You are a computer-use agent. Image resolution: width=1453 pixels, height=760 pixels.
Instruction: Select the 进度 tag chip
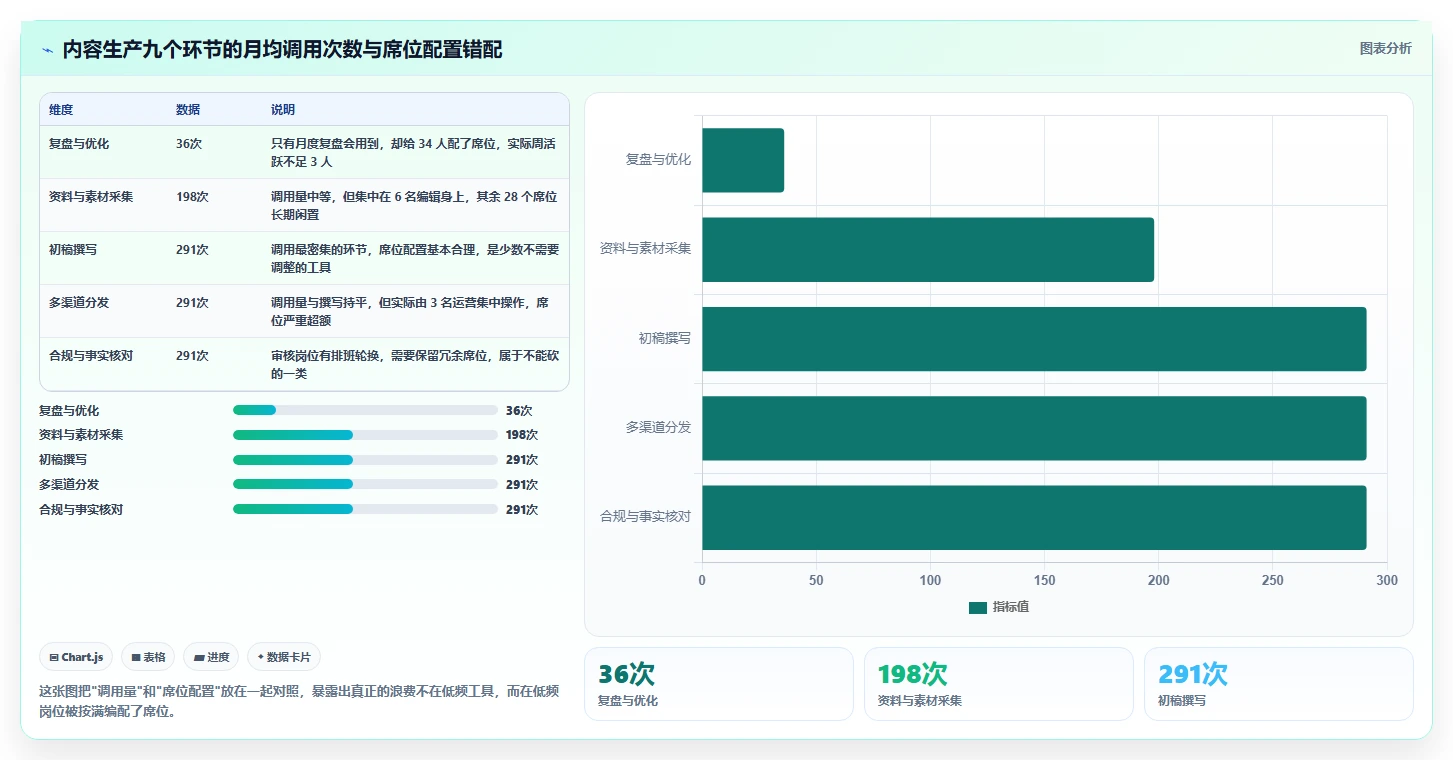coord(211,657)
